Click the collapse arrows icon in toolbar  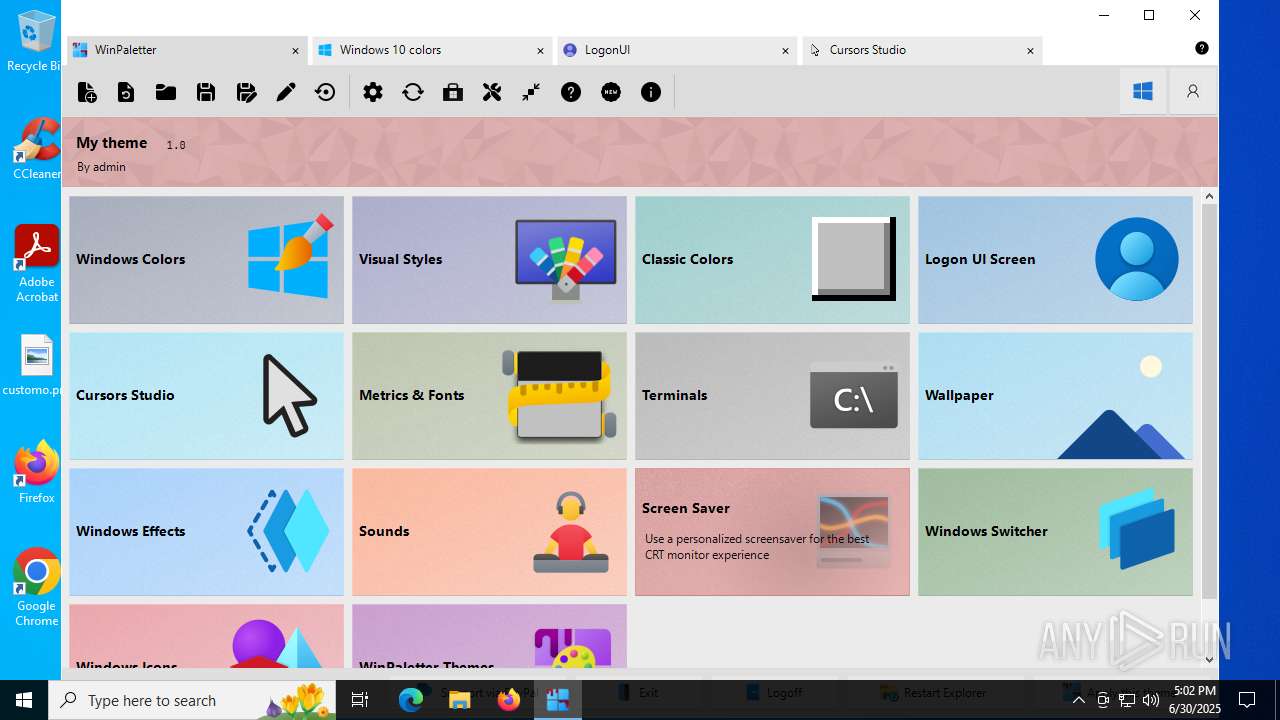(x=531, y=92)
